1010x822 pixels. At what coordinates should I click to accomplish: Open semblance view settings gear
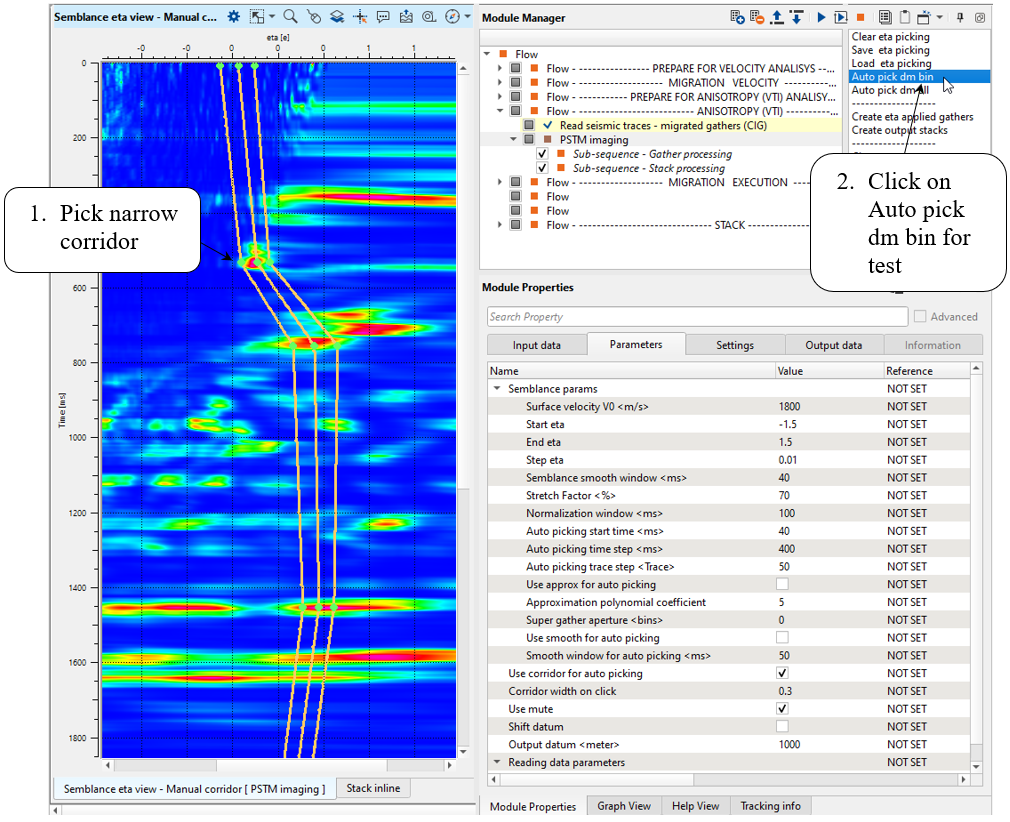click(x=233, y=17)
